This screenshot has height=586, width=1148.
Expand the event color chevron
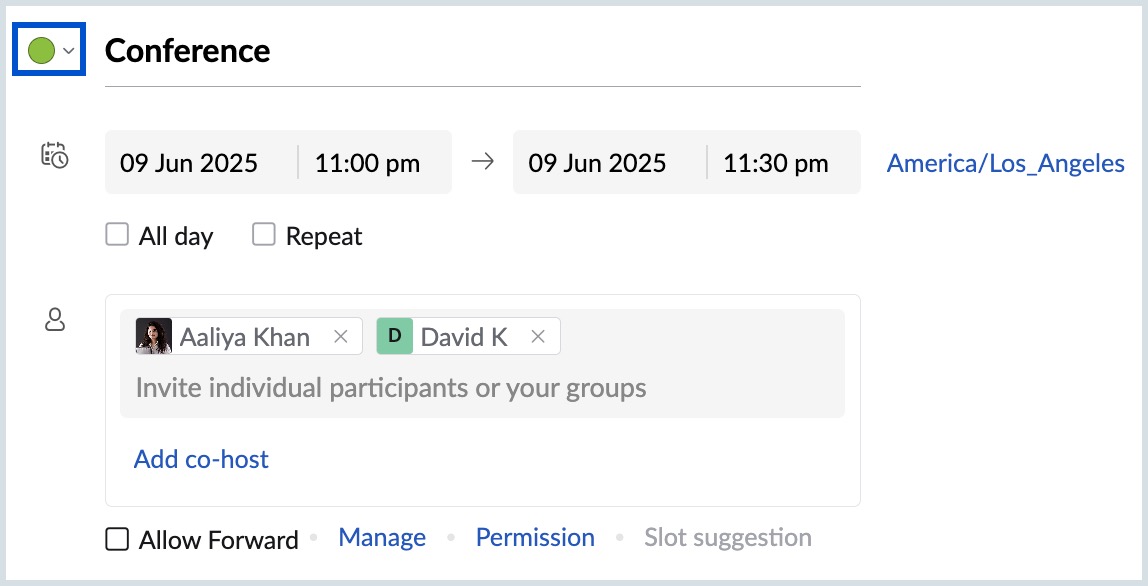click(69, 51)
